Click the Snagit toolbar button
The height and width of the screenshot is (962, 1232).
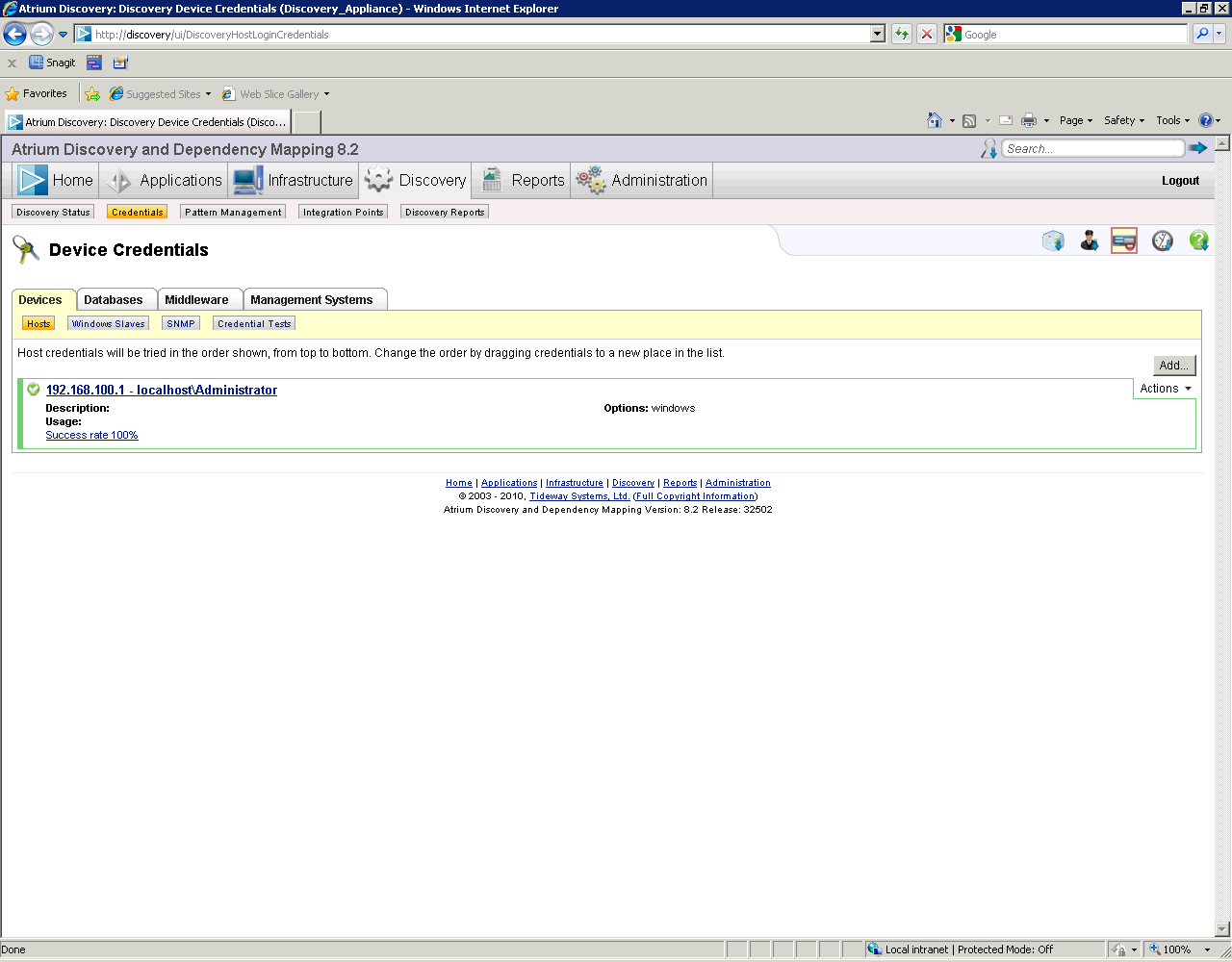[x=52, y=63]
